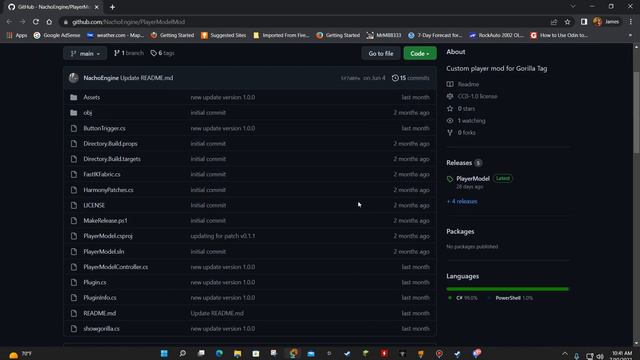Open File Explorer from taskbar
The image size is (640, 360).
[x=238, y=353]
